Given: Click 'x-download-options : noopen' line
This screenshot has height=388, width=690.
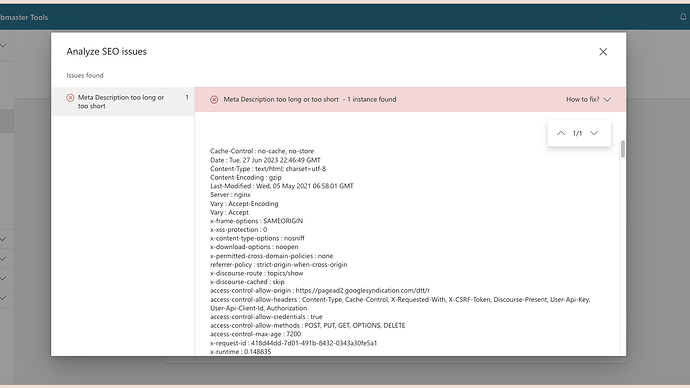Looking at the screenshot, I should pos(254,247).
